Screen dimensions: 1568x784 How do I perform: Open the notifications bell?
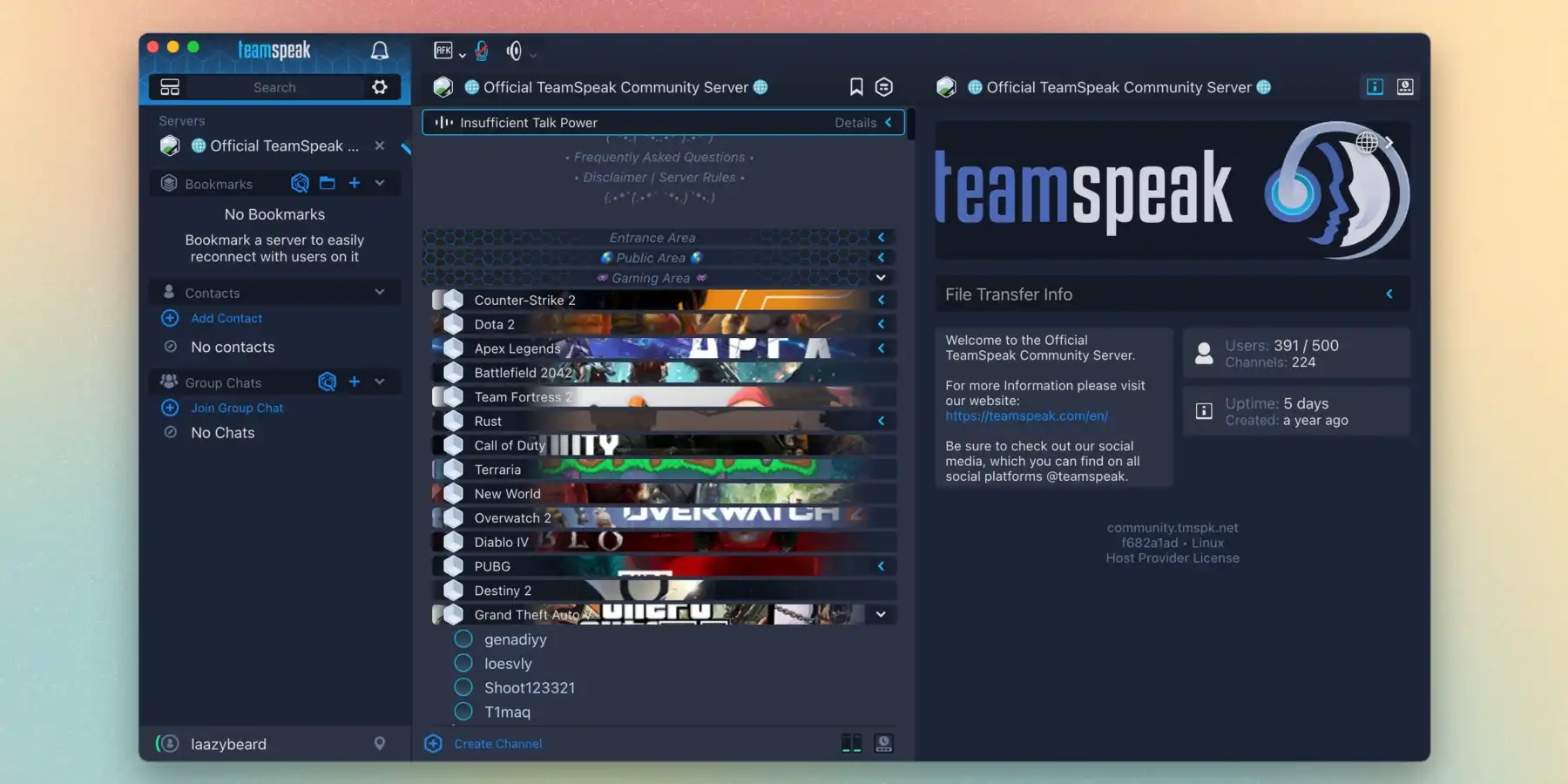coord(380,51)
